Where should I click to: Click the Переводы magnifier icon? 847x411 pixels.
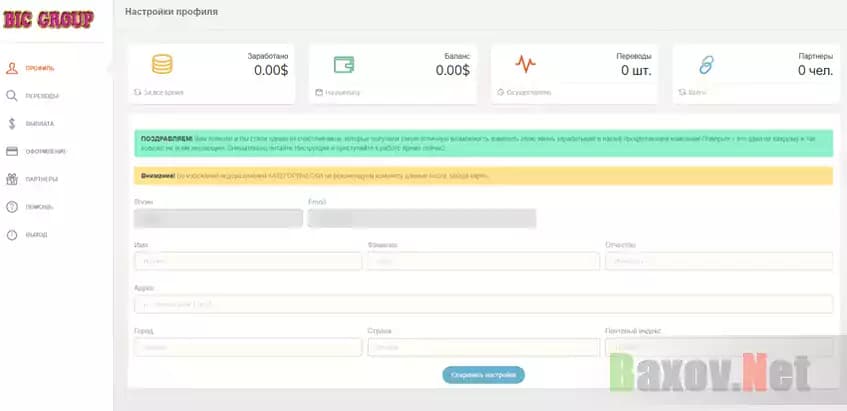point(12,96)
